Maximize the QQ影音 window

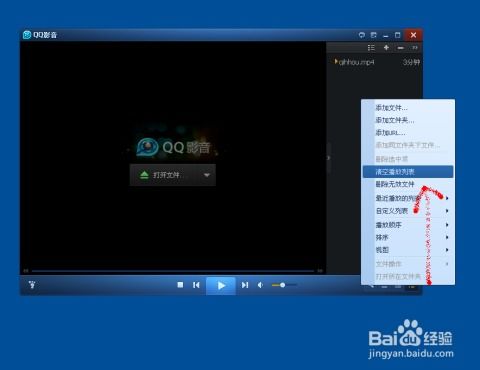[397, 35]
